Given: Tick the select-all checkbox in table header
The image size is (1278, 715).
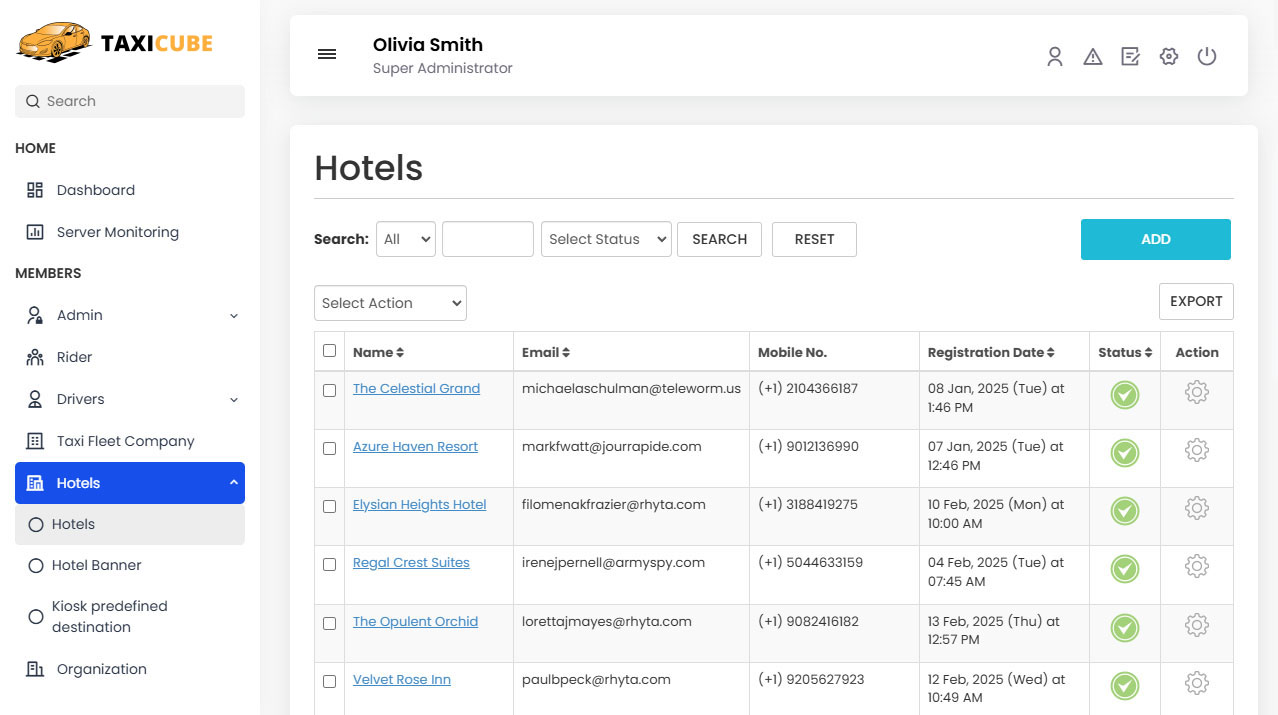Looking at the screenshot, I should pos(330,351).
